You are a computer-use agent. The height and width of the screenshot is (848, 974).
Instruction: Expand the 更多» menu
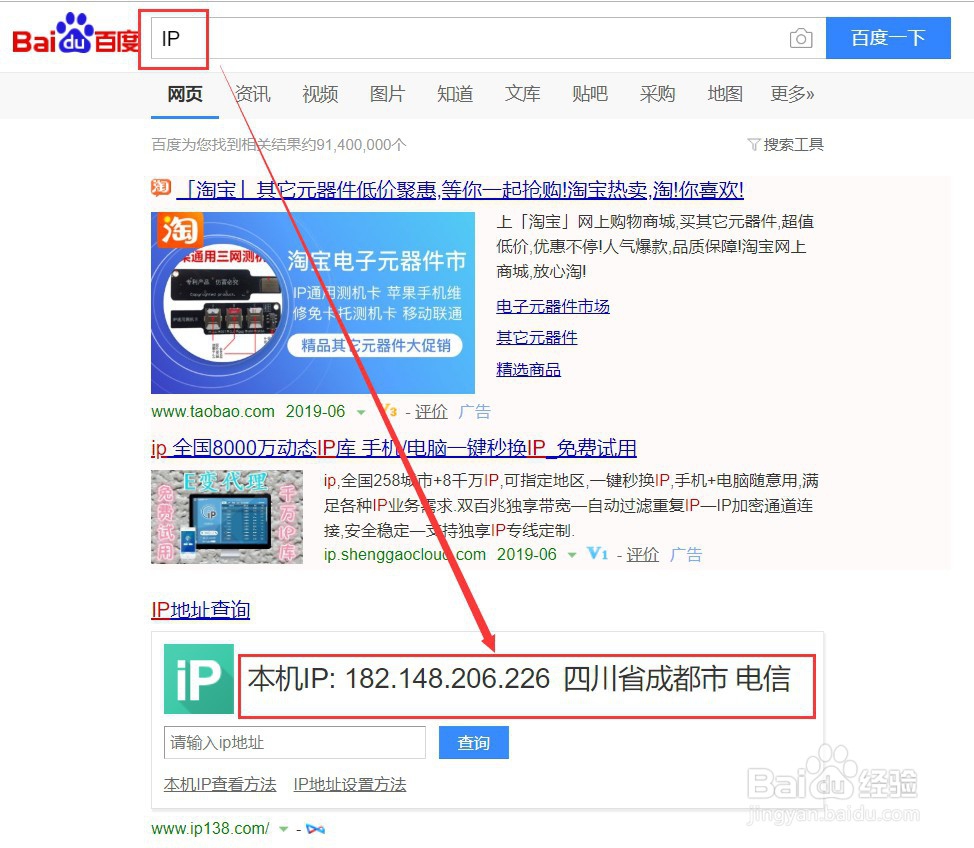[792, 94]
